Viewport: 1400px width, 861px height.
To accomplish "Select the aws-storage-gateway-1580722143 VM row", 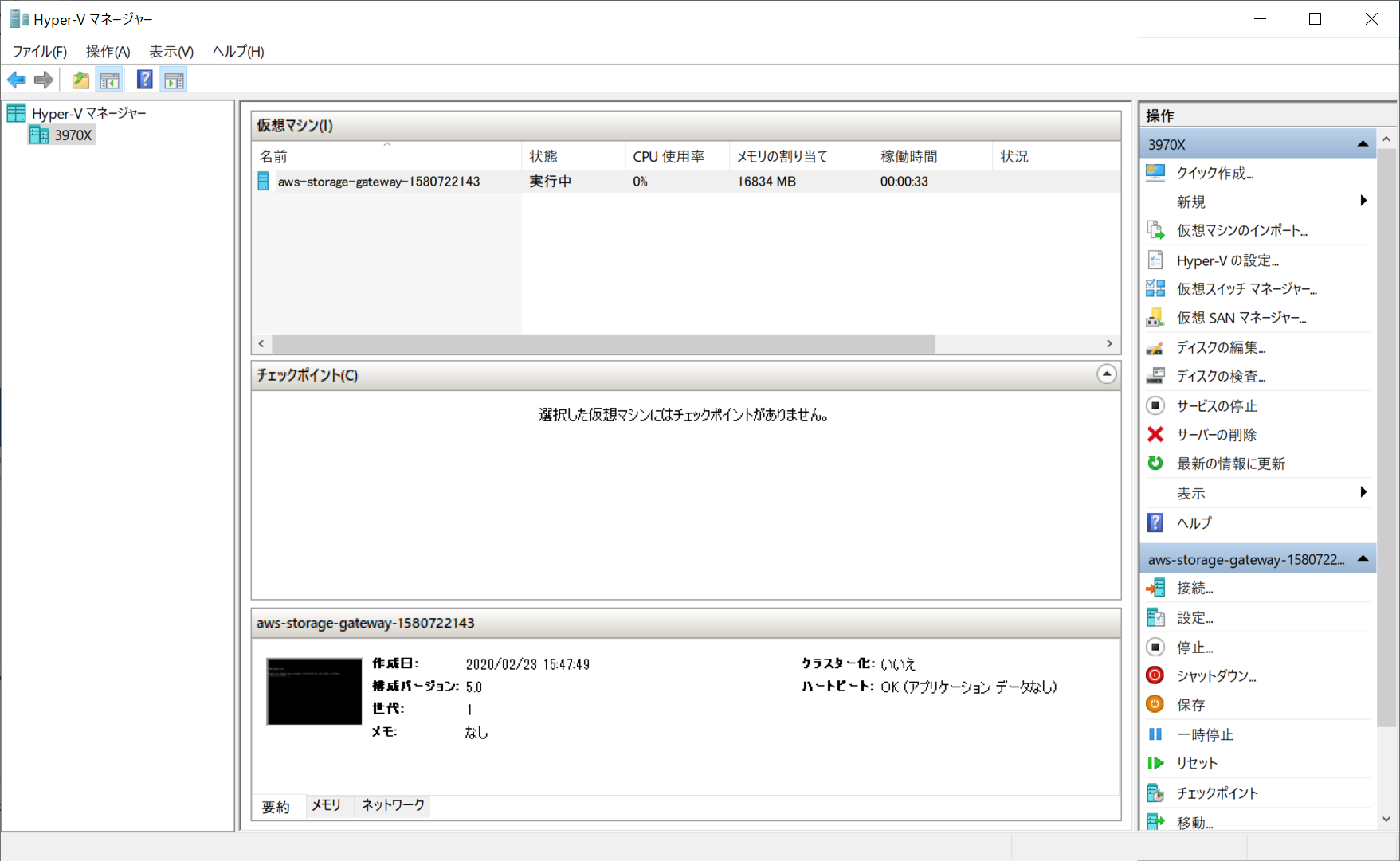I will coord(686,182).
